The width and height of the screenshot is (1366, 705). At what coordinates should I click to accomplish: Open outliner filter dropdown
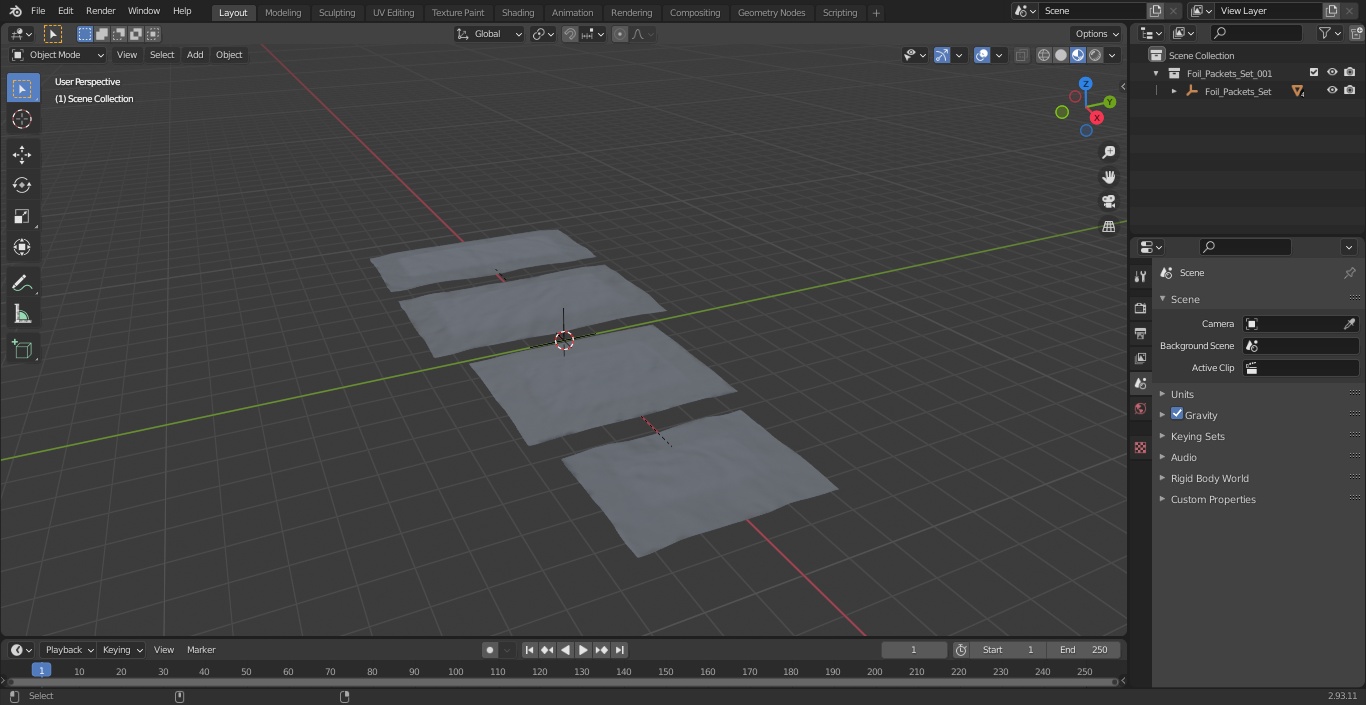coord(1329,33)
